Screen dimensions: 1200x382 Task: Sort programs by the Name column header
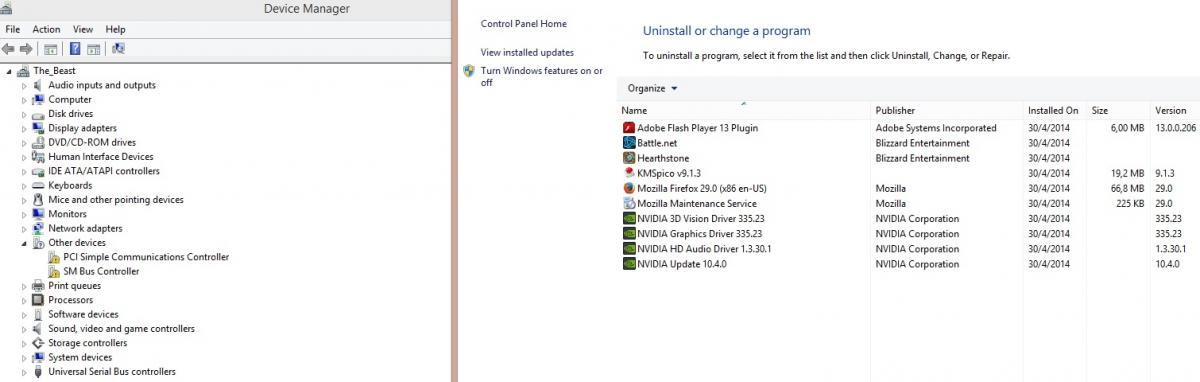coord(744,110)
